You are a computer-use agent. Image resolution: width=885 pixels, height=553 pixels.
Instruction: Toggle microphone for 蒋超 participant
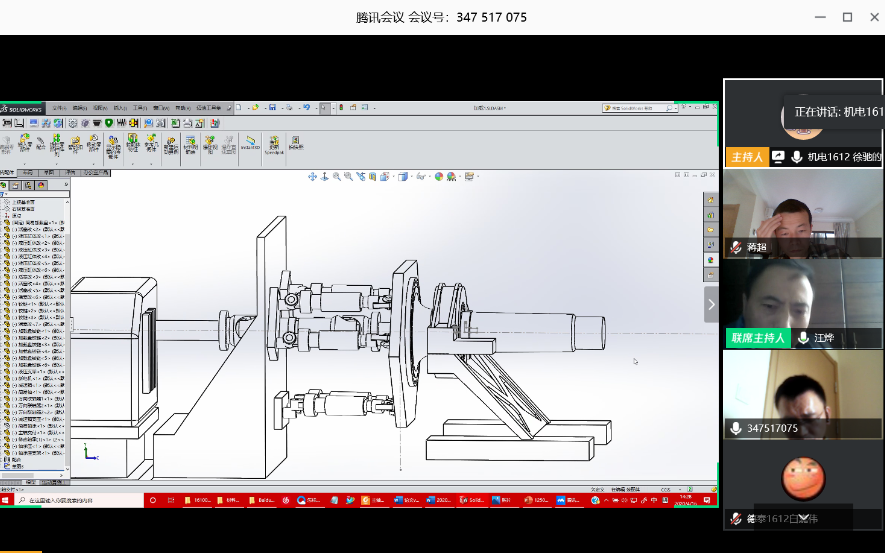click(736, 247)
